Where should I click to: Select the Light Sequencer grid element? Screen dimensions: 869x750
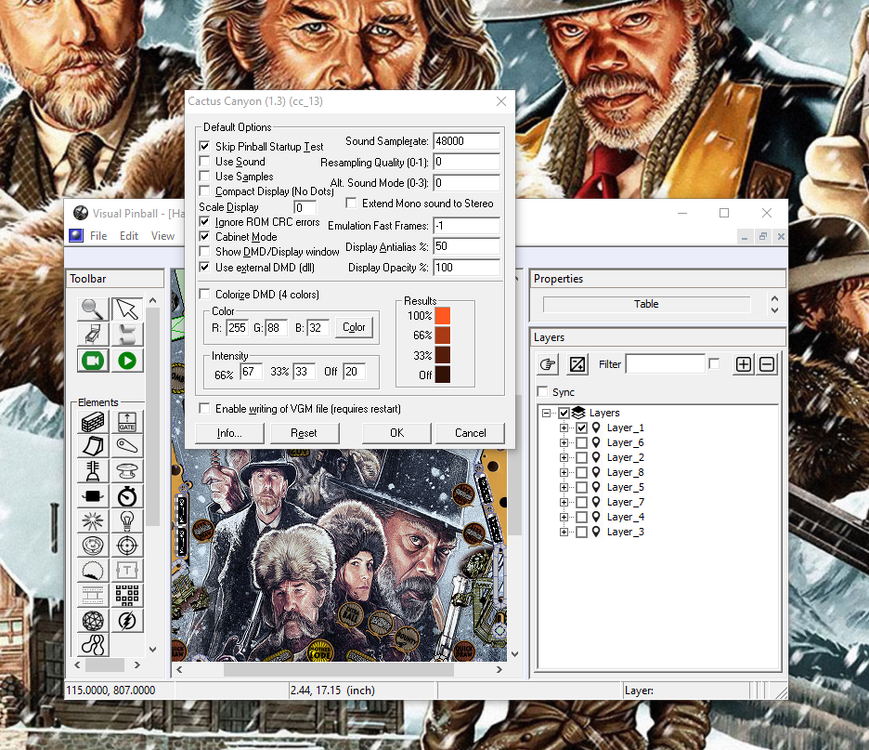(127, 595)
